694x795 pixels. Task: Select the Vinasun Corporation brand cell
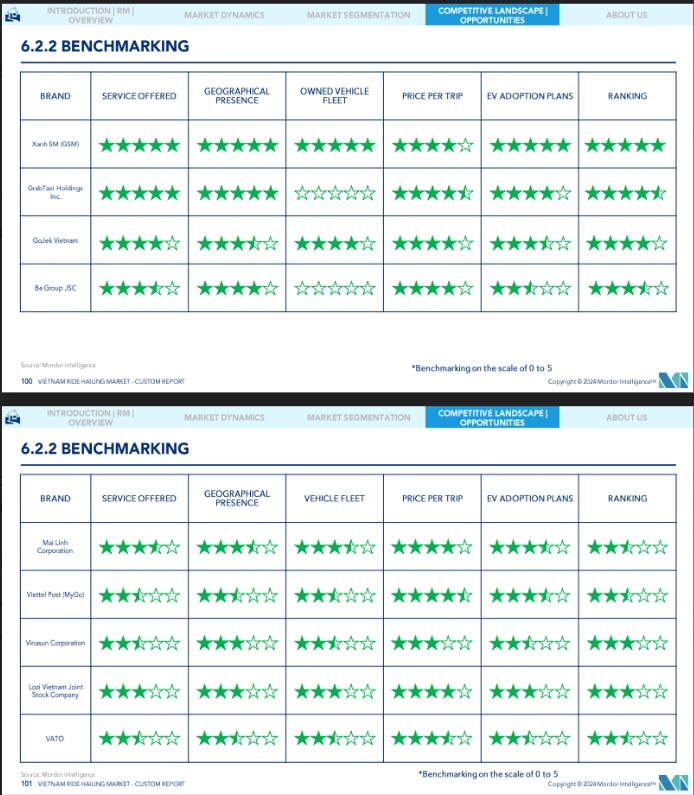pos(55,642)
